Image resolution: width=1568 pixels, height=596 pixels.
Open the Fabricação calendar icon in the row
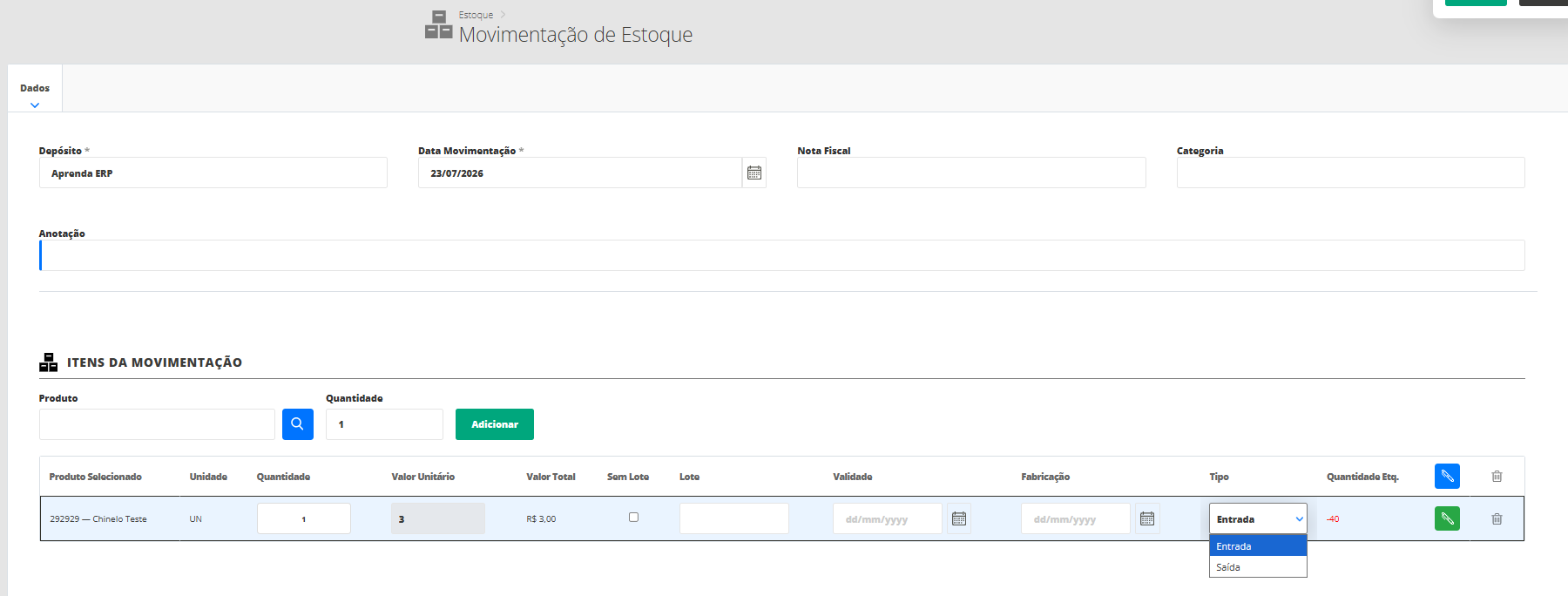tap(1147, 518)
